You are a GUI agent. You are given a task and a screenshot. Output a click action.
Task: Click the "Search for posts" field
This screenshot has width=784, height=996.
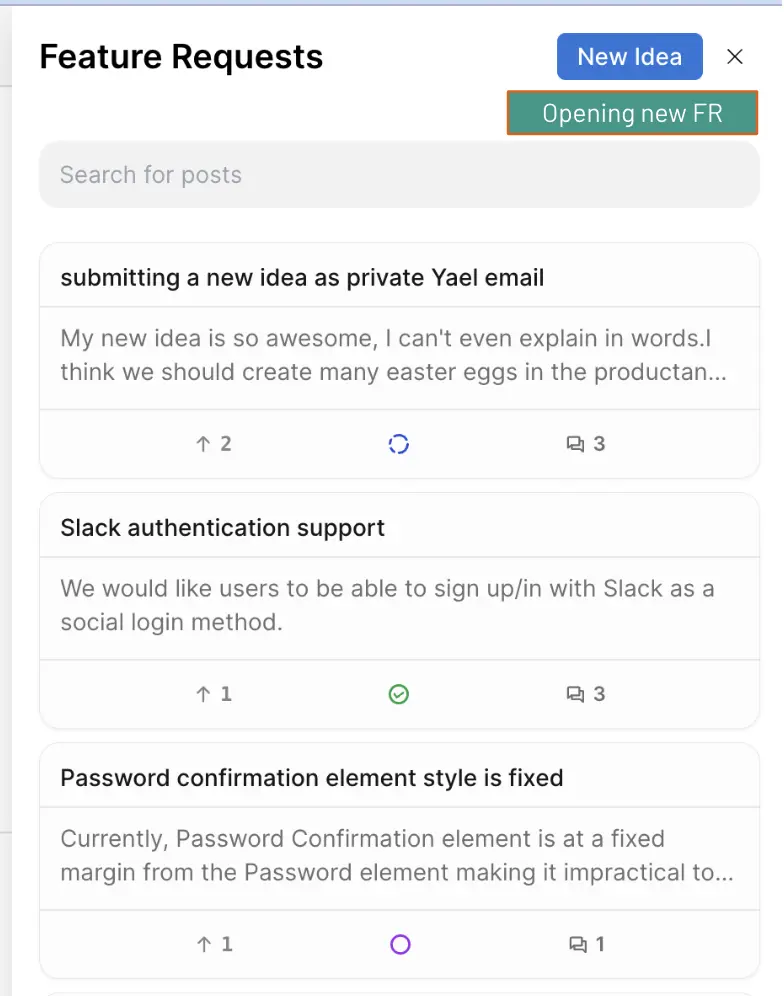399,174
